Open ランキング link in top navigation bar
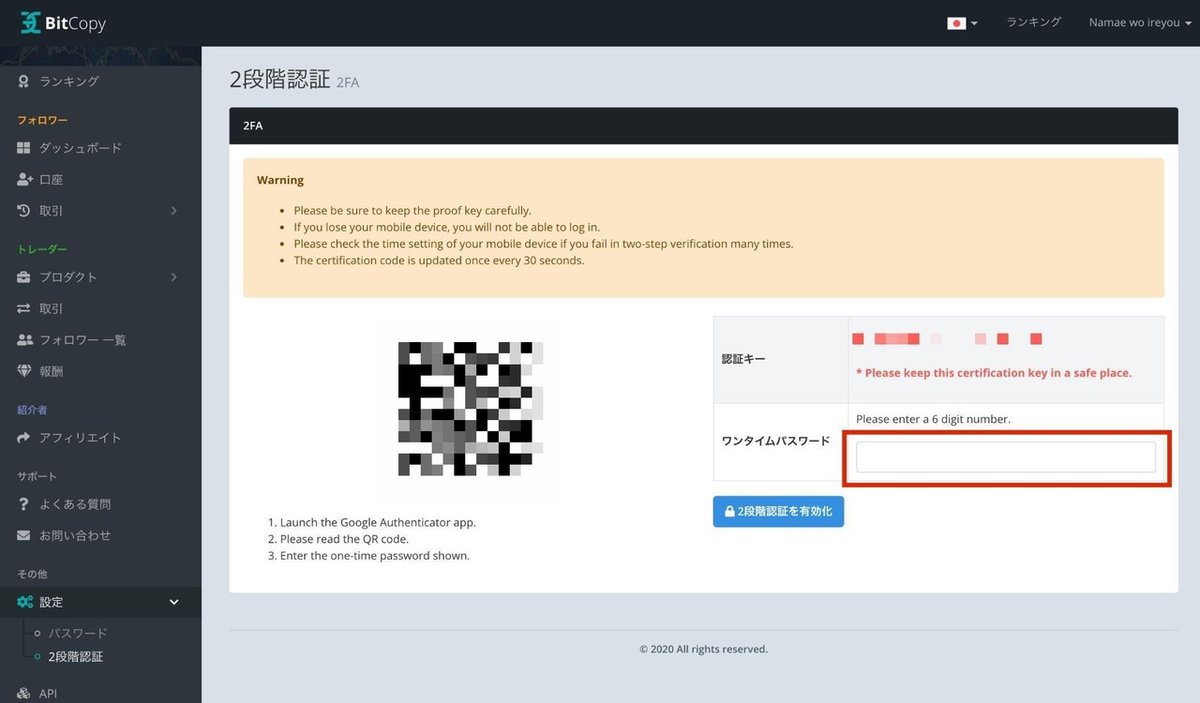 [x=1033, y=22]
